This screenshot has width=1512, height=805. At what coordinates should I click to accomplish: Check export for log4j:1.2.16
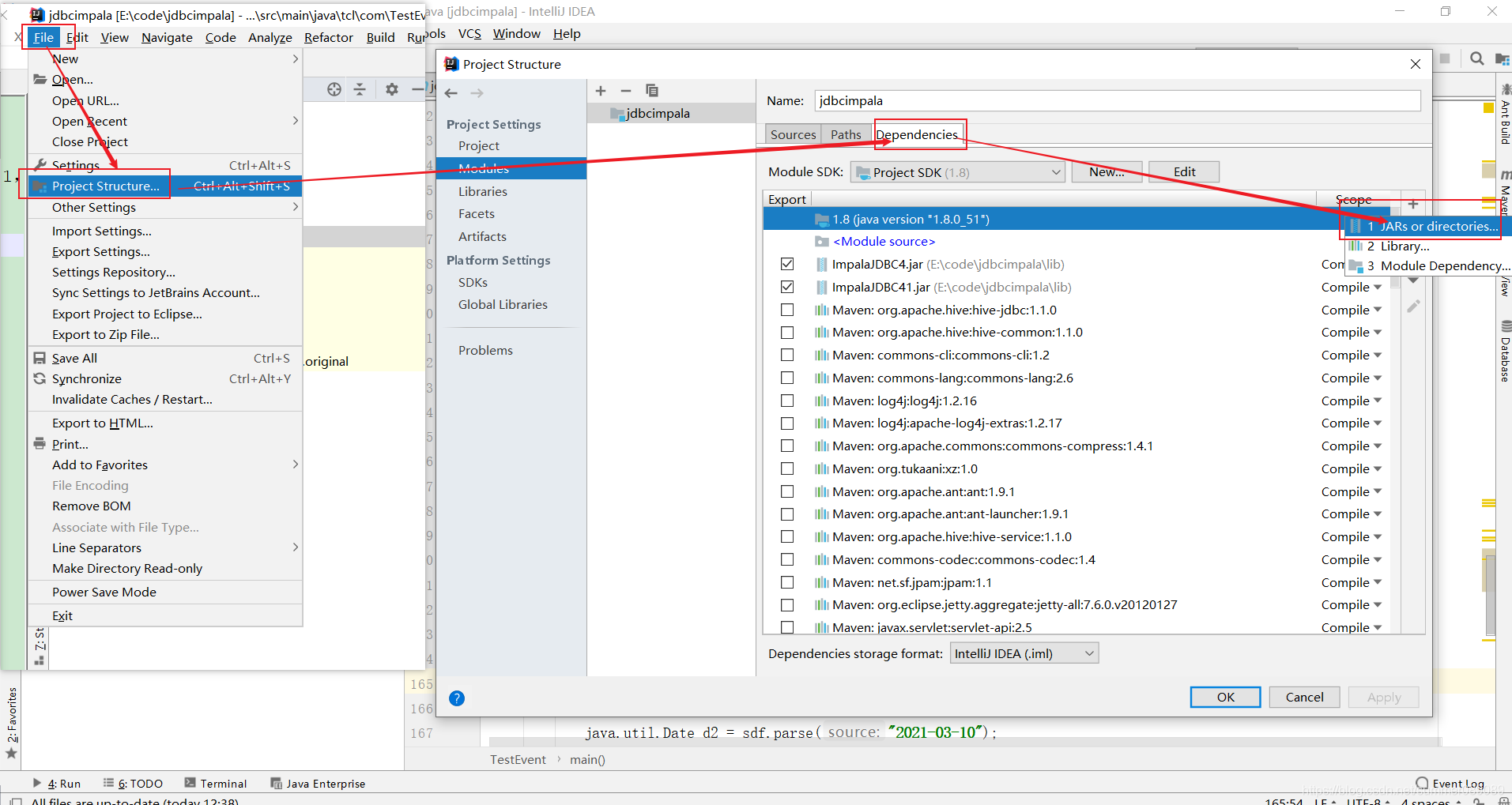coord(787,401)
